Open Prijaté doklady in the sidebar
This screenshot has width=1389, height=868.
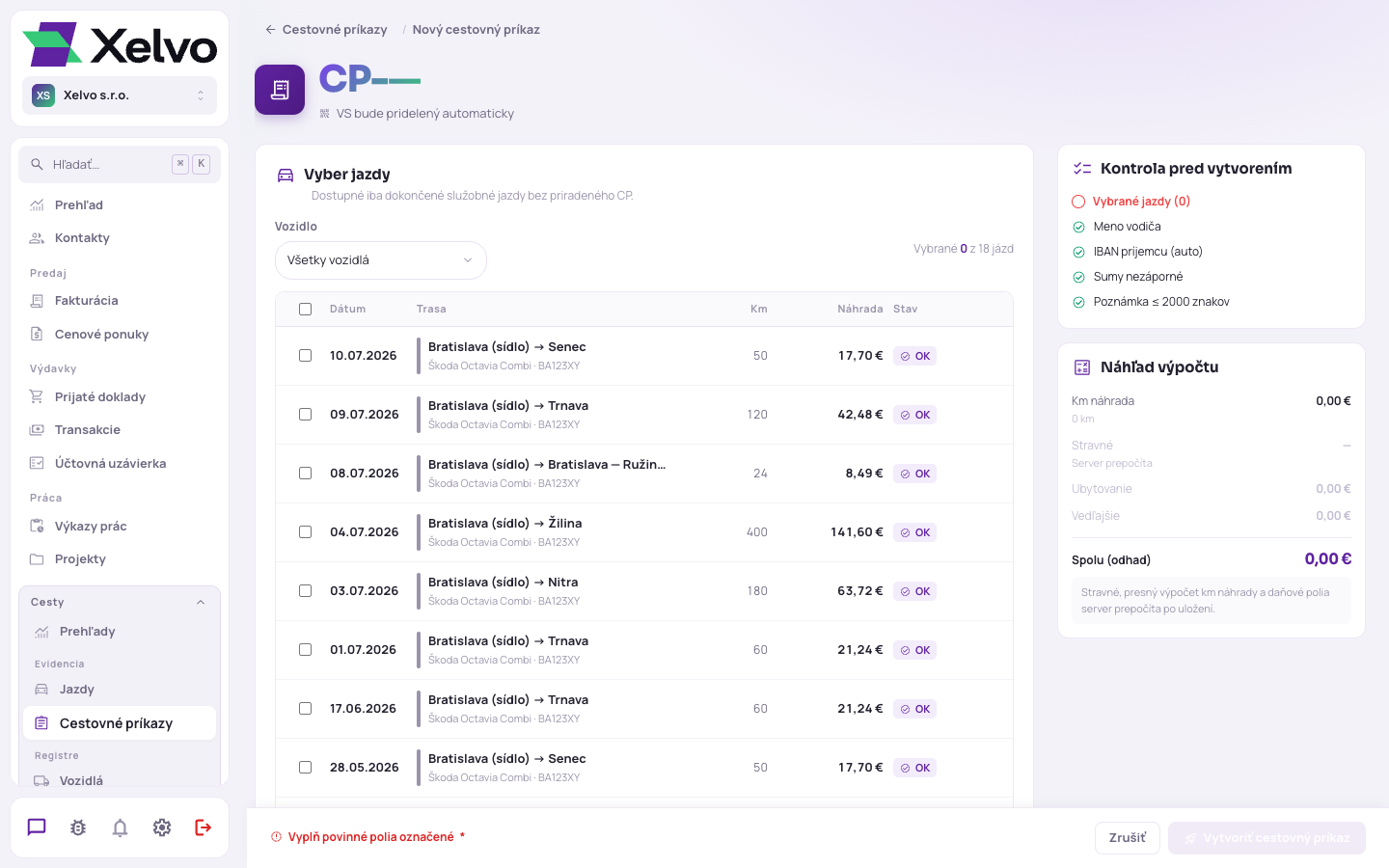pos(120,397)
